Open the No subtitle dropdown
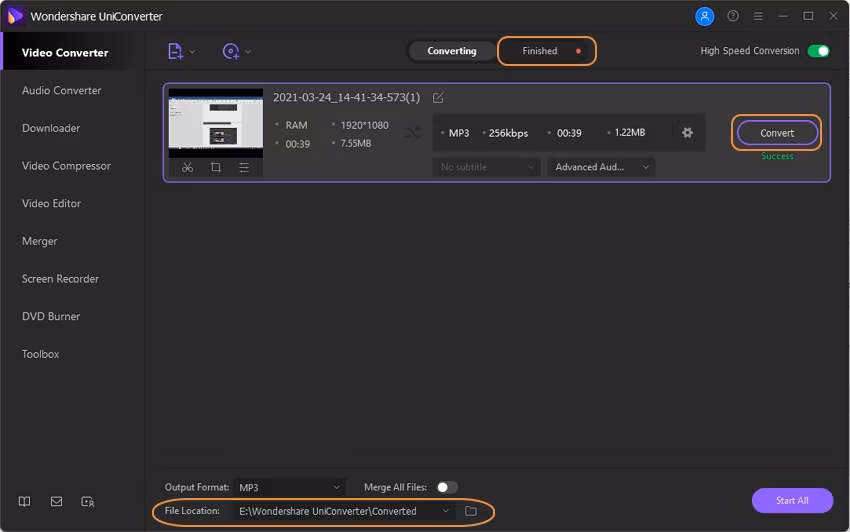This screenshot has height=532, width=850. pyautogui.click(x=486, y=167)
